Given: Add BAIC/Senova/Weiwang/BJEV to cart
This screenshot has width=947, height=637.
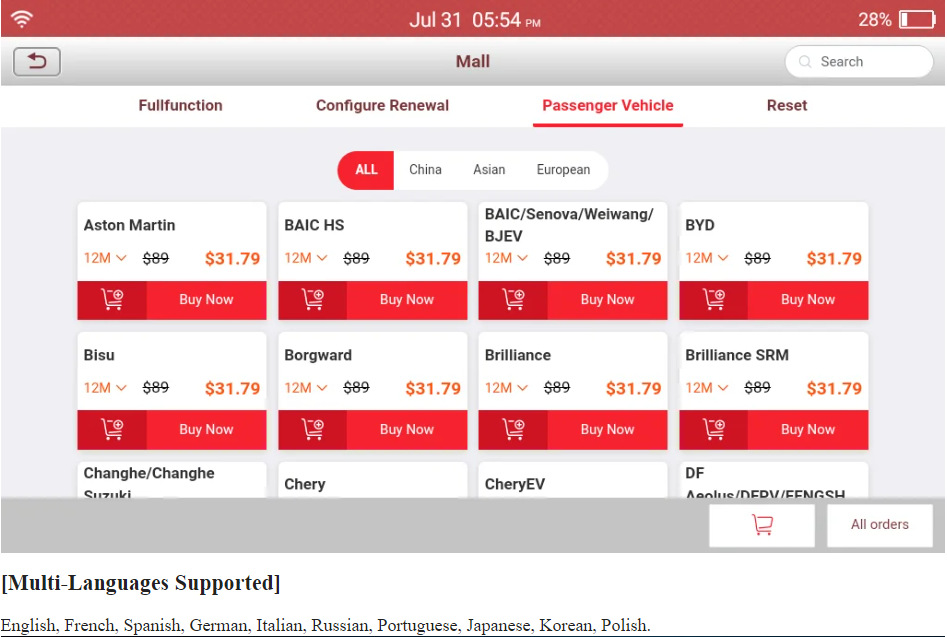Looking at the screenshot, I should (x=513, y=299).
